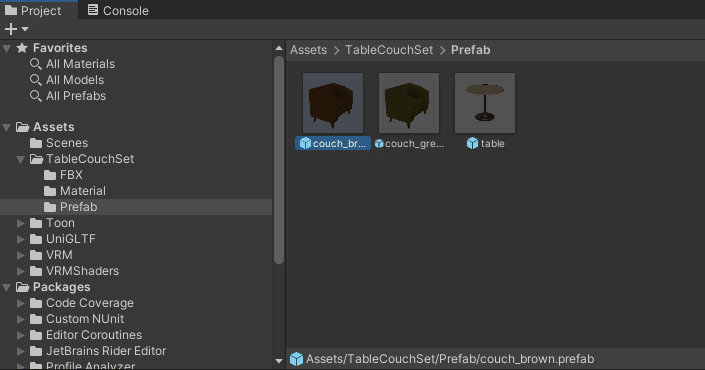Select the FBX folder

(71, 175)
